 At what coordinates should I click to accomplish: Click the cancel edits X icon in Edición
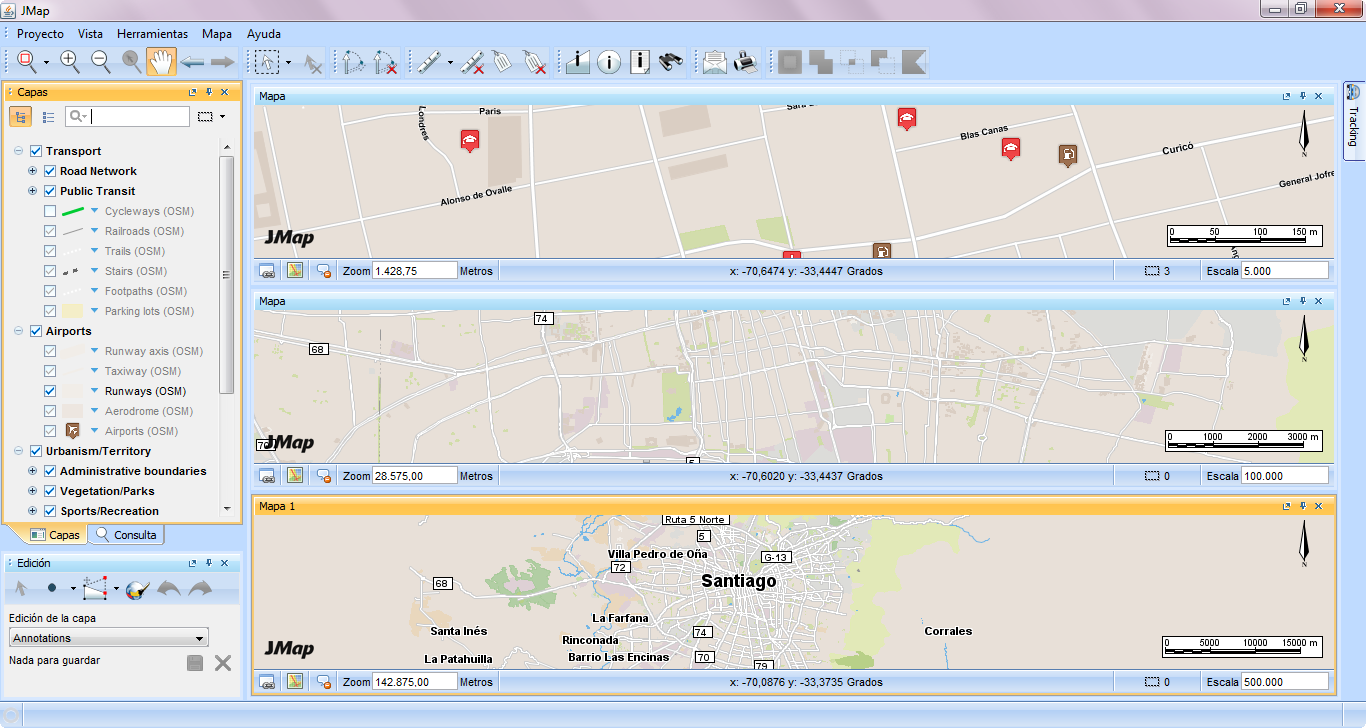point(223,662)
